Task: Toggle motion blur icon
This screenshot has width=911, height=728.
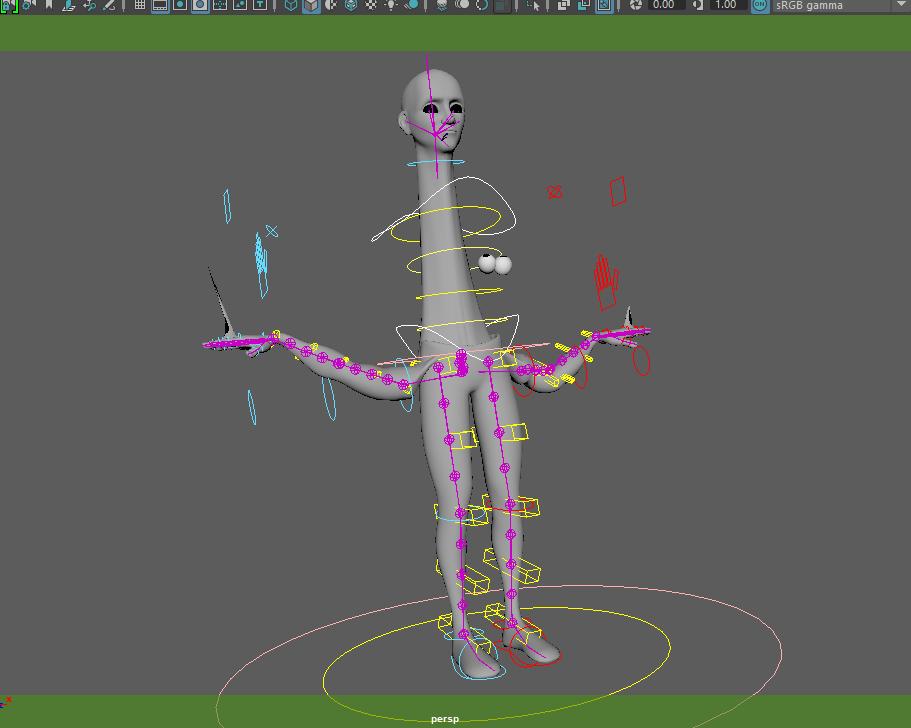Action: [462, 5]
